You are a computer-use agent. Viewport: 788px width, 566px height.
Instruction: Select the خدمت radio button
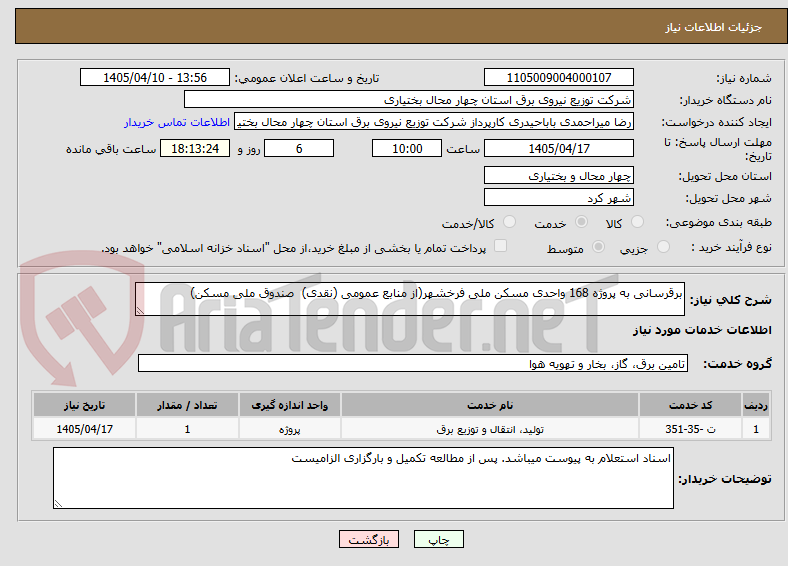coord(581,222)
